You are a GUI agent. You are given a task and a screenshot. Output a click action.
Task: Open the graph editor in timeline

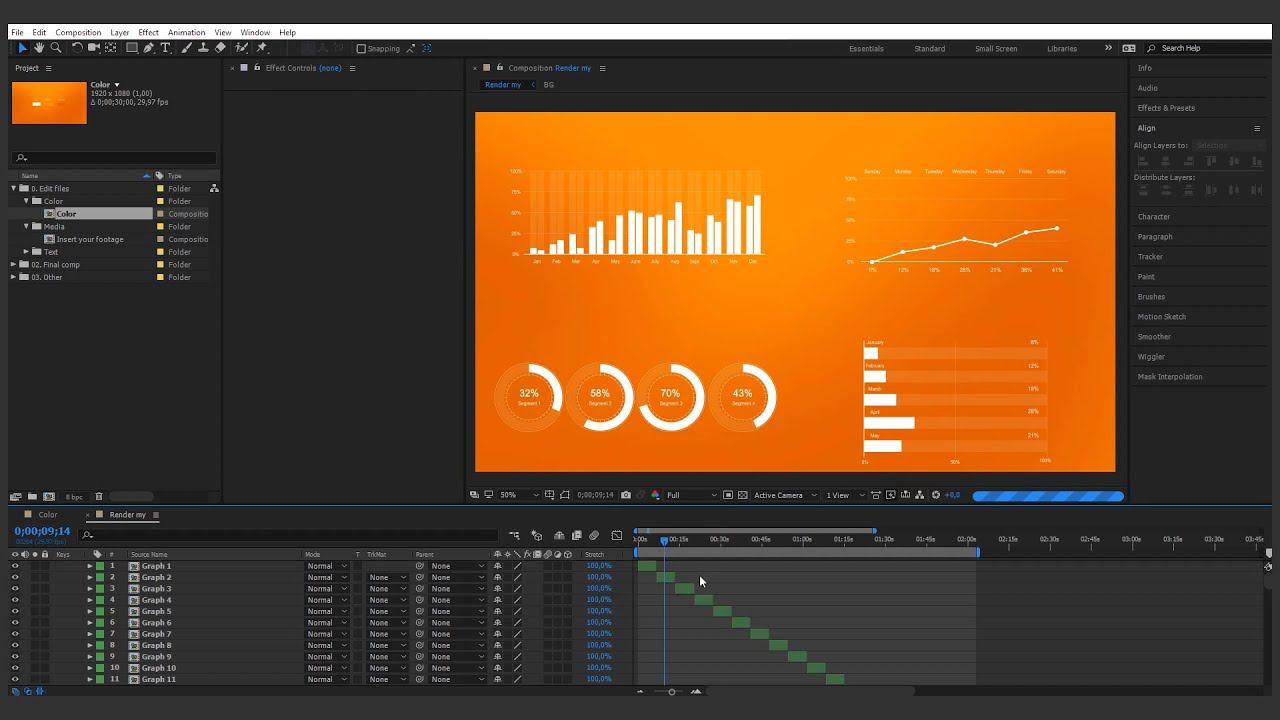click(616, 536)
